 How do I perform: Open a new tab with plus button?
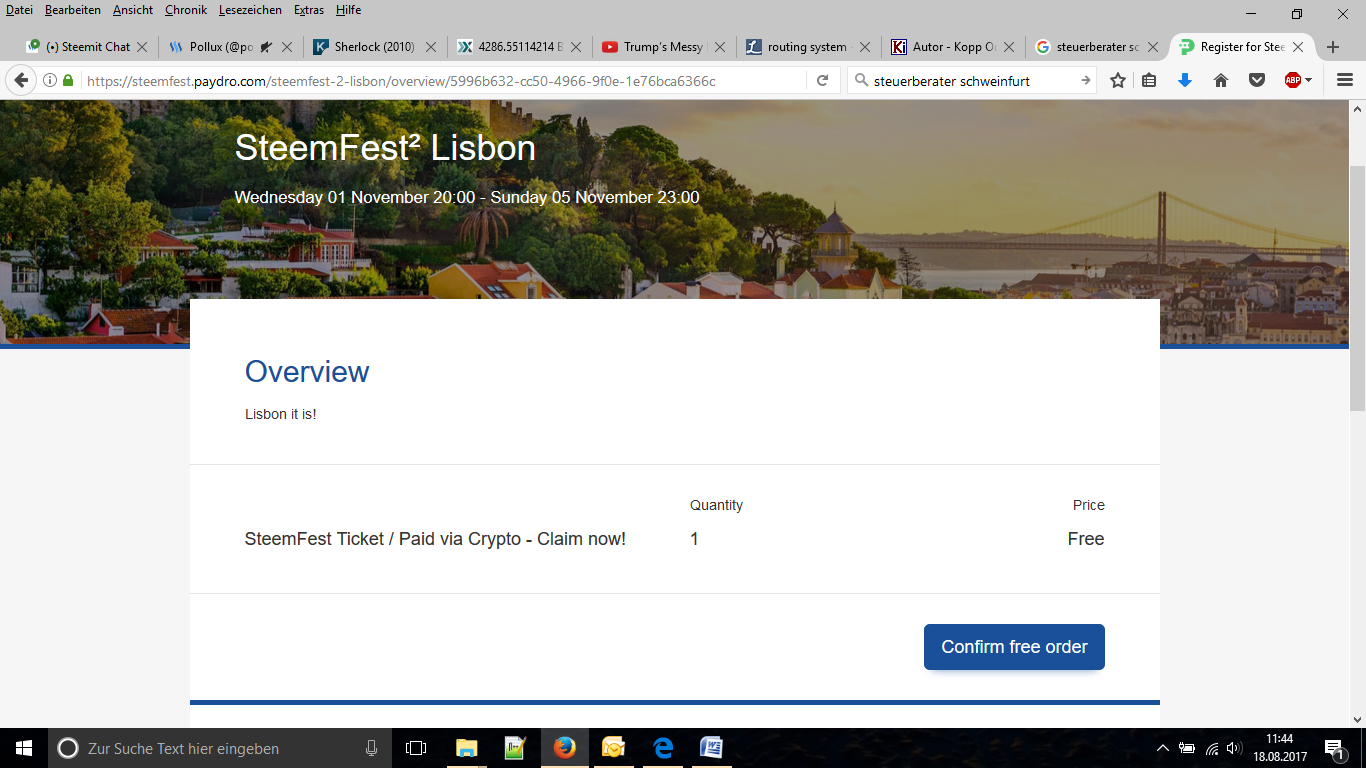click(1332, 47)
